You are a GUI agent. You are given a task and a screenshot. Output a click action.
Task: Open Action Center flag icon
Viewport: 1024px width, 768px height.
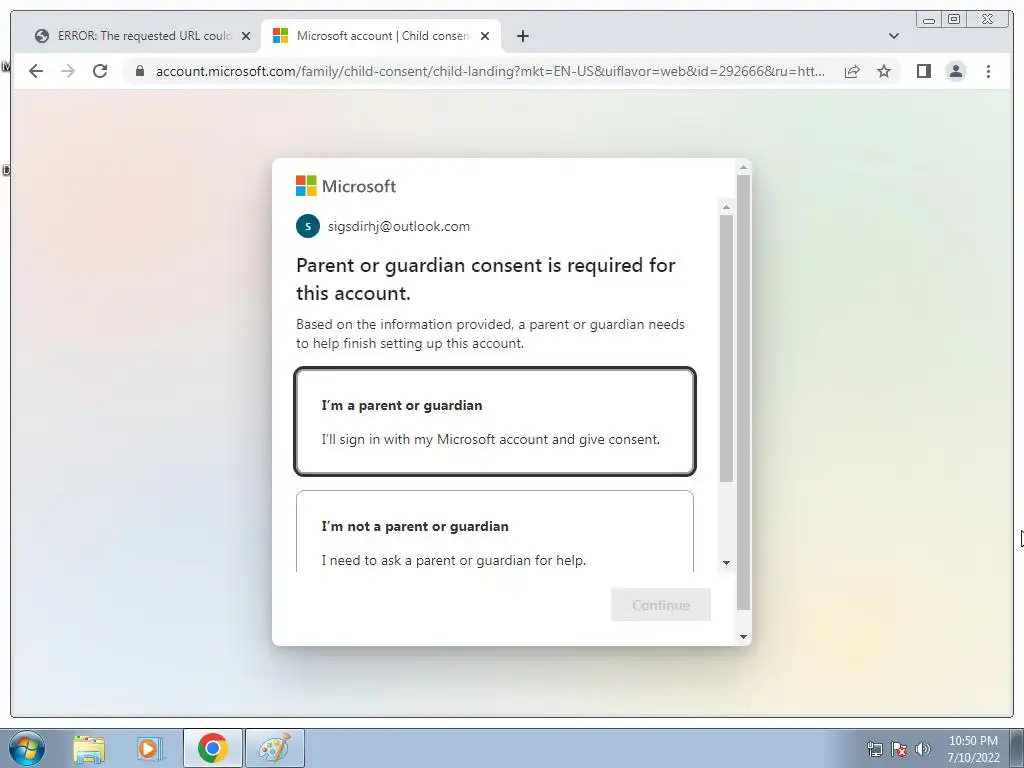coord(899,749)
